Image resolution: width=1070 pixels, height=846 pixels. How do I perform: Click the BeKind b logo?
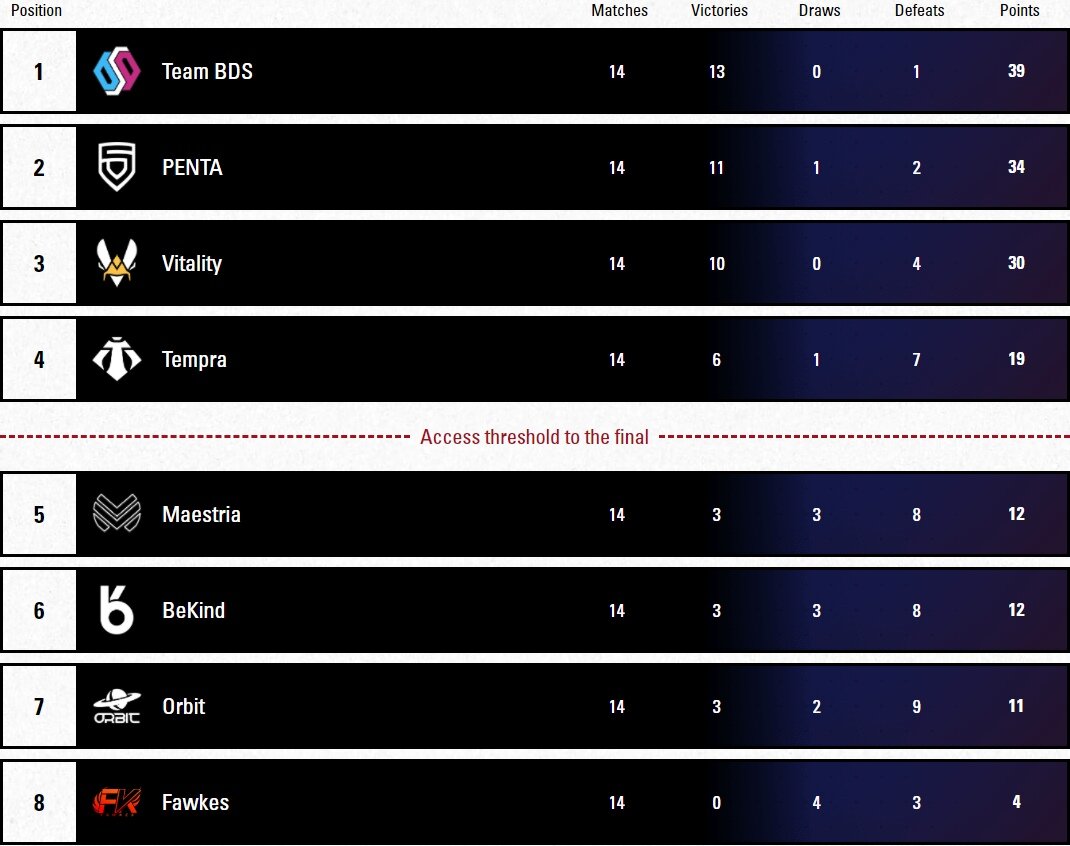click(117, 610)
